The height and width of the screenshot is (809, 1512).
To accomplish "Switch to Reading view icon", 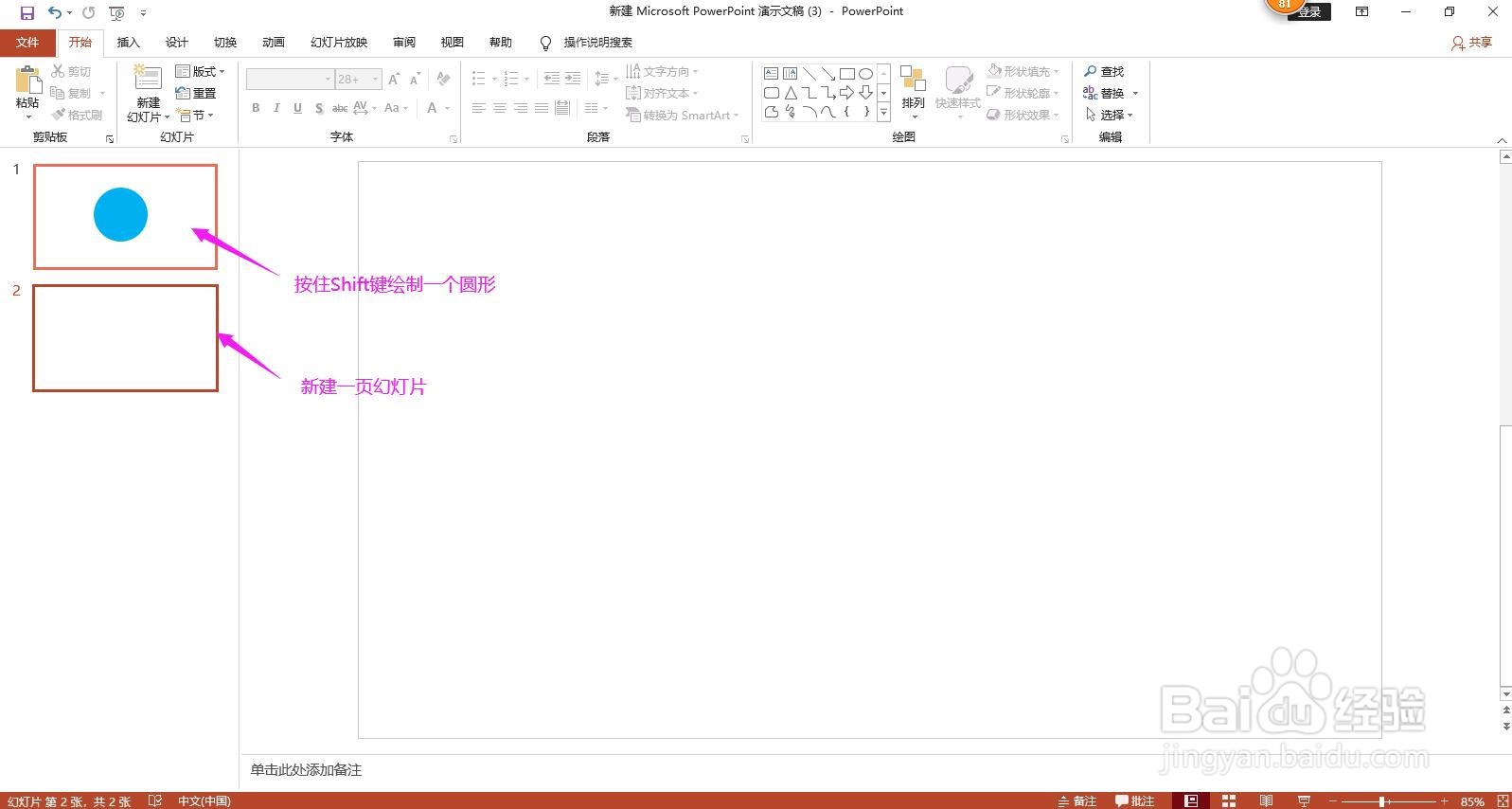I will (x=1266, y=800).
